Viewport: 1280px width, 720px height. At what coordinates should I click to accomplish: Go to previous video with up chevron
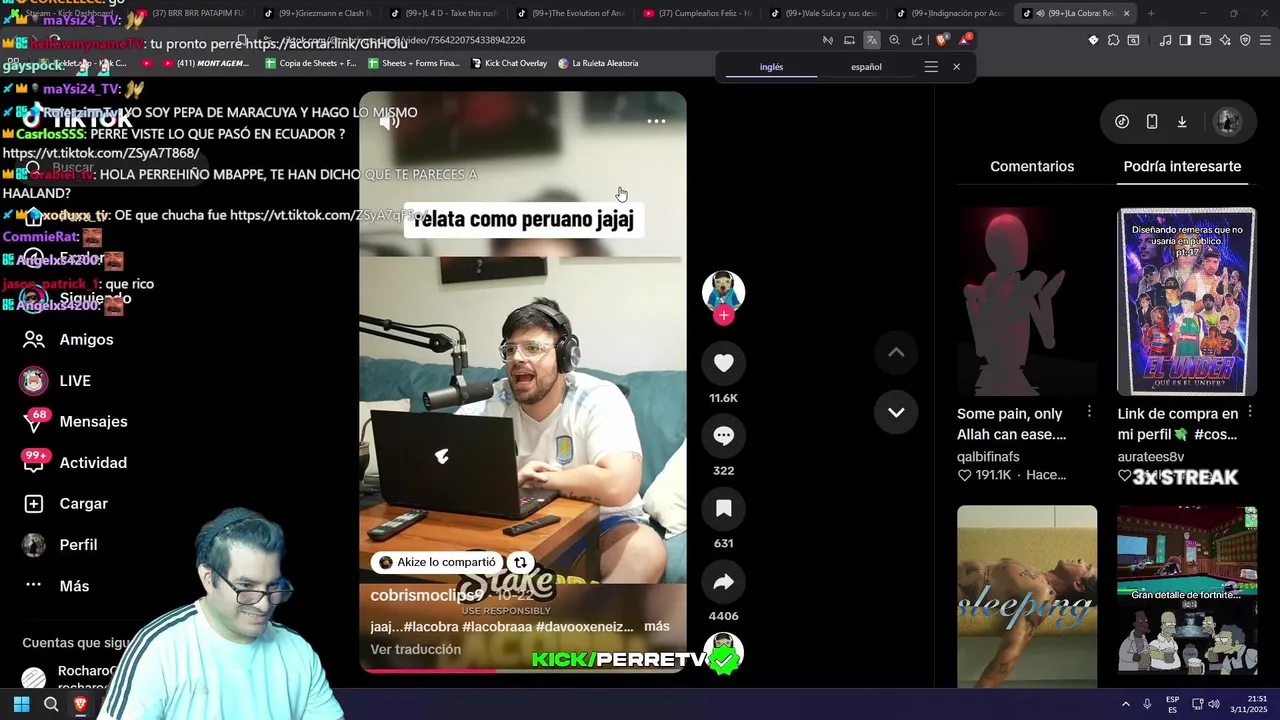coord(896,352)
